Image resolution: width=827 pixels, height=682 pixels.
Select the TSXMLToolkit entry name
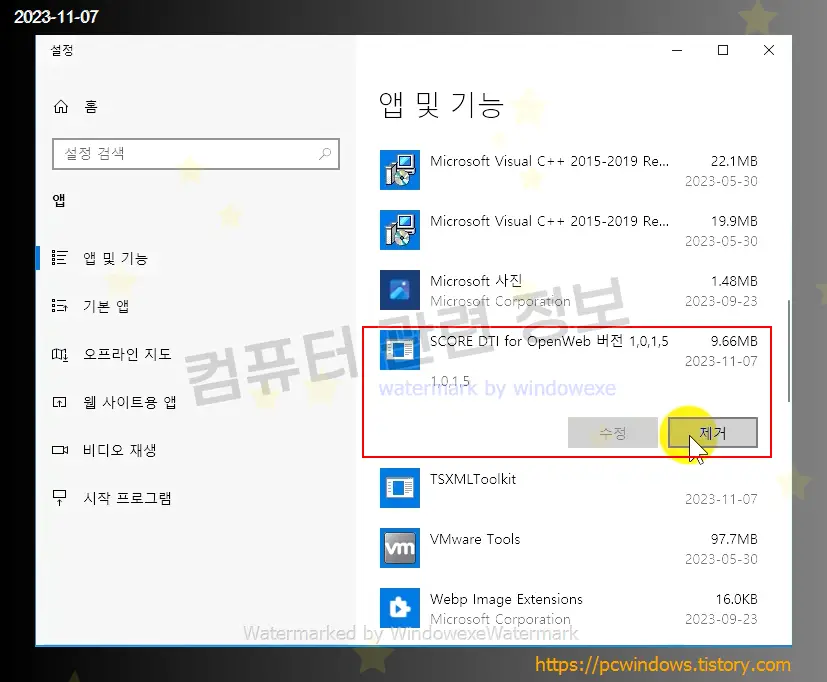473,479
